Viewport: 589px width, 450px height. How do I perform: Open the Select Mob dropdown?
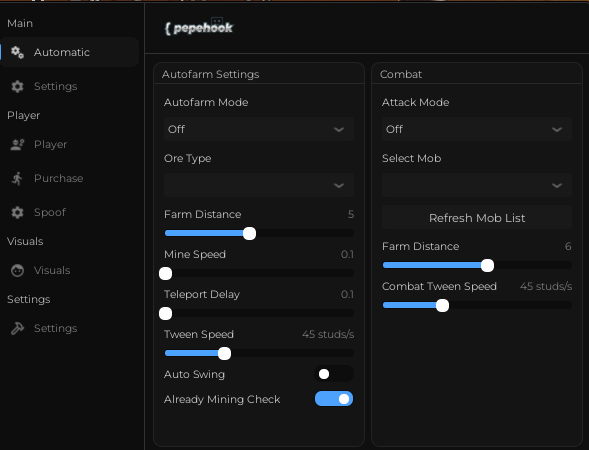point(477,185)
